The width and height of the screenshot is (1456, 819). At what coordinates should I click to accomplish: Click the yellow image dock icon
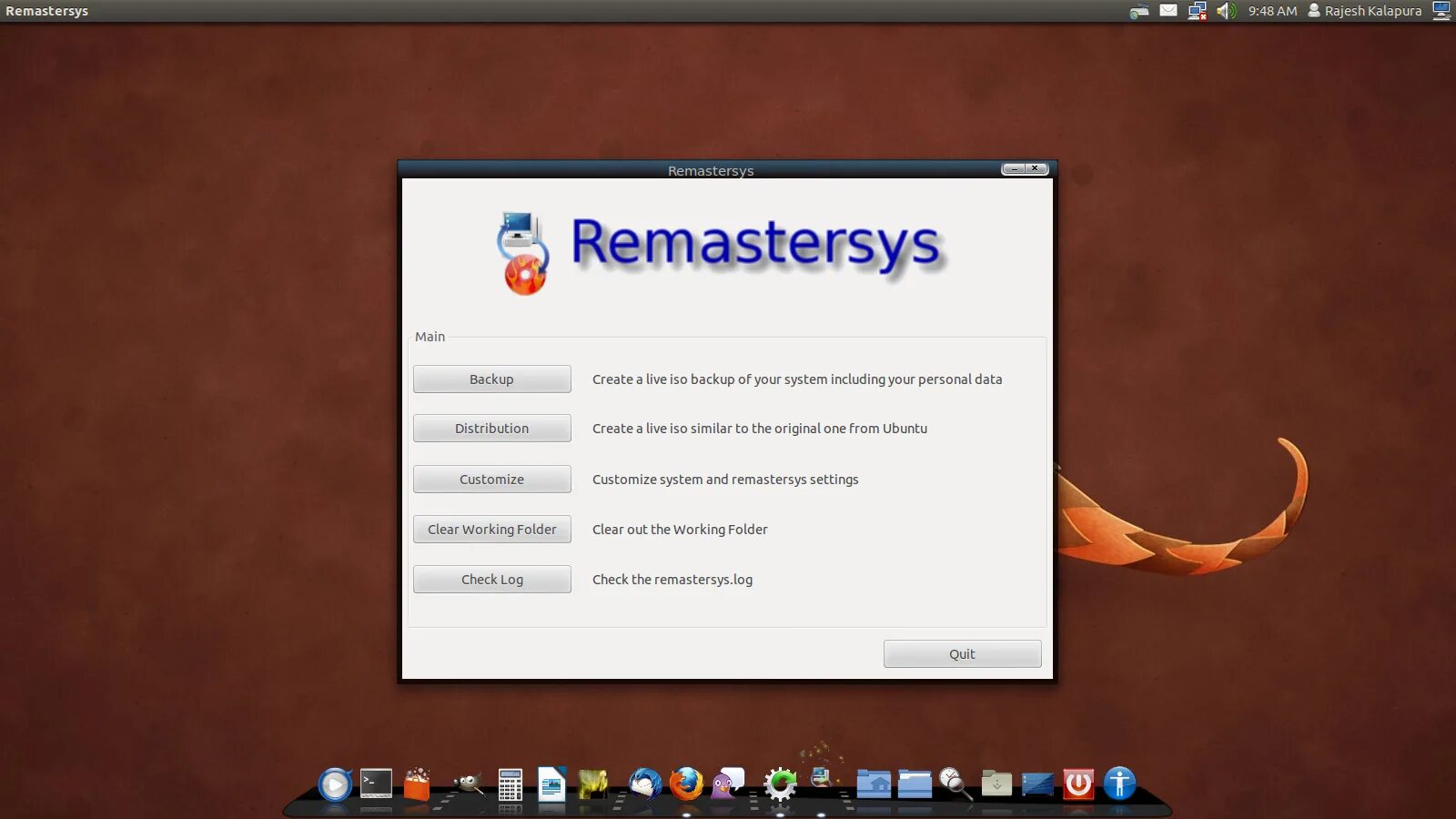tap(593, 784)
